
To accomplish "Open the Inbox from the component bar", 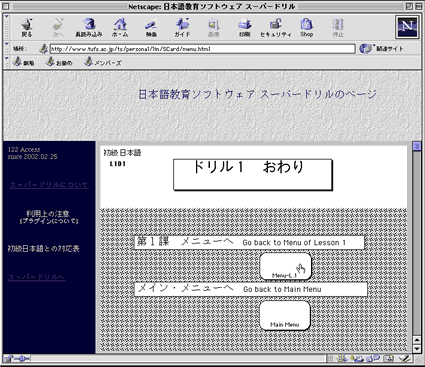I will (x=358, y=359).
